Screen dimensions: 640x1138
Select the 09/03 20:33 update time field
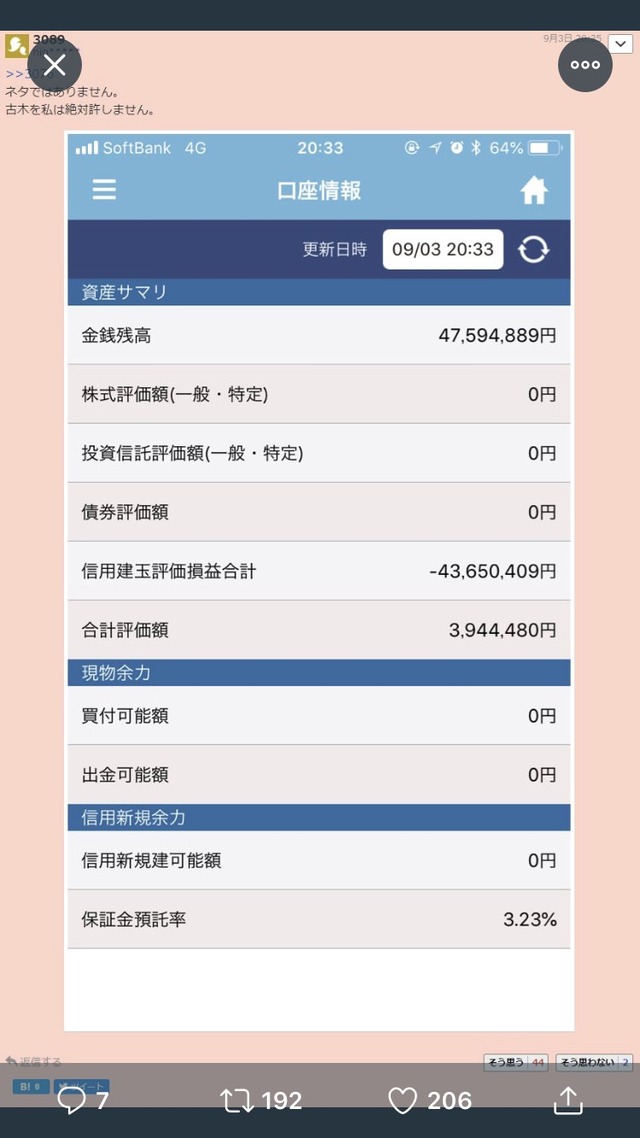(x=443, y=249)
